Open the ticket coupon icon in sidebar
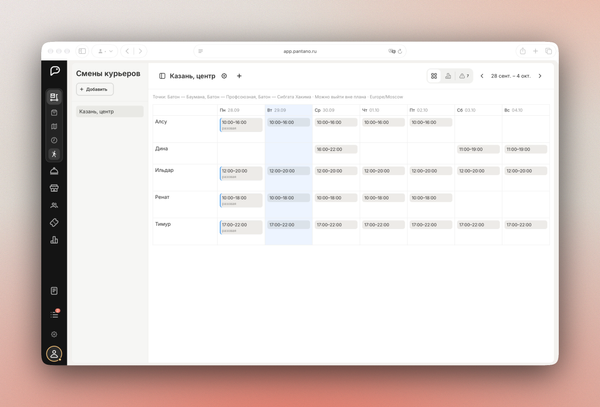Screen dimensions: 600x407 click(x=54, y=223)
